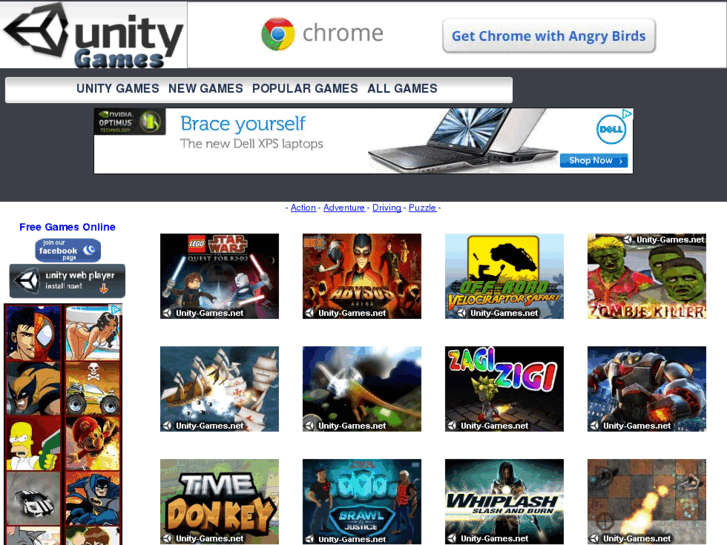Click speaker icon on Zombie Killer thumbnail

[x=628, y=240]
